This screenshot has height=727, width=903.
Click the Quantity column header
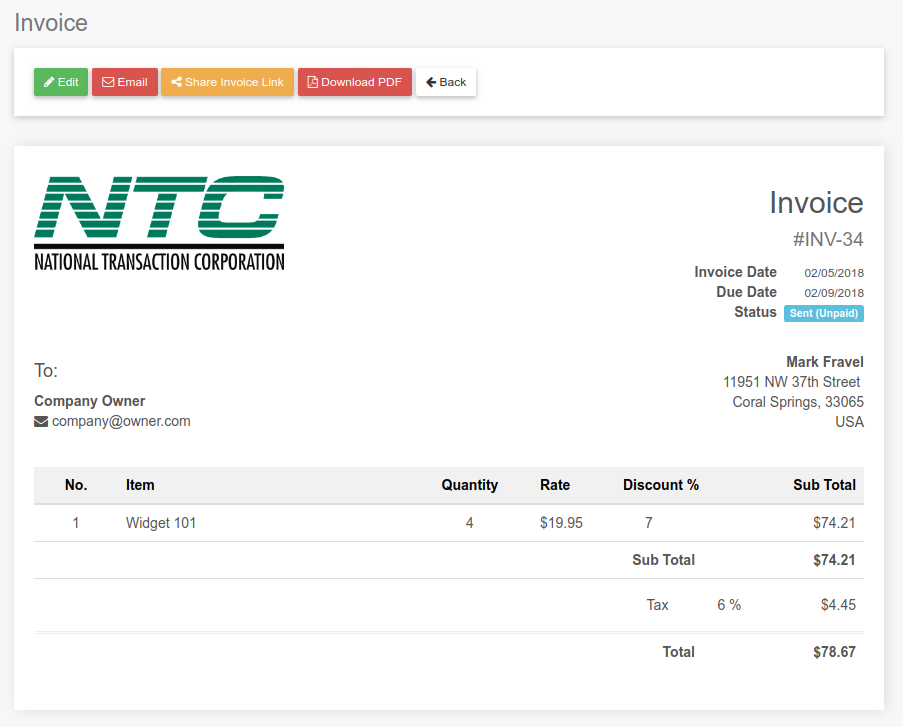469,485
